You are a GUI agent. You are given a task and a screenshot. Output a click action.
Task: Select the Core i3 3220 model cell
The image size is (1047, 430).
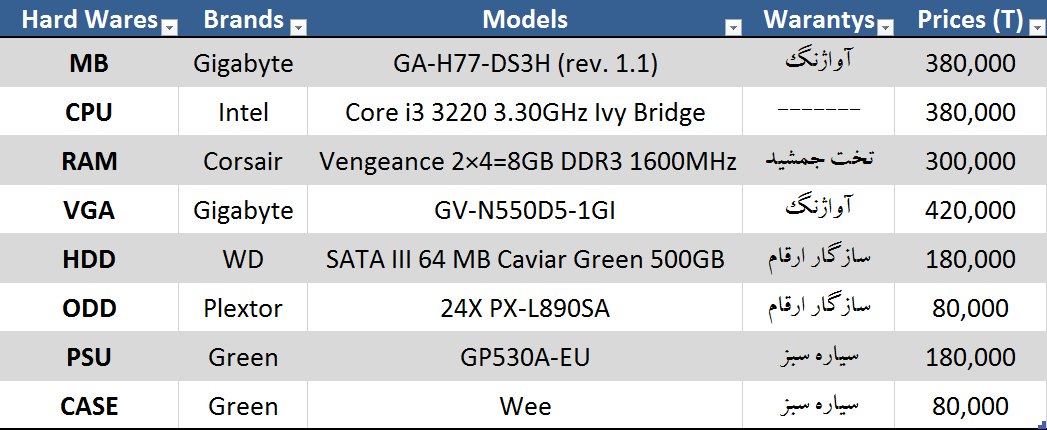(525, 112)
